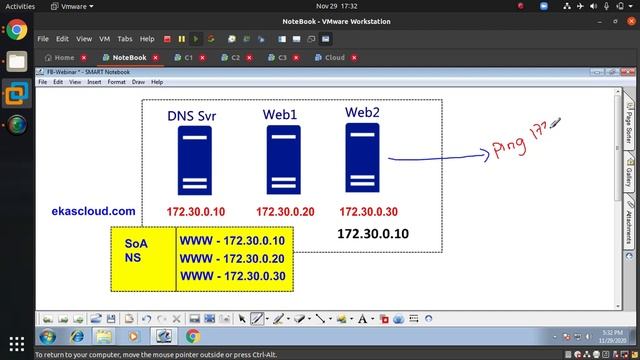Image resolution: width=640 pixels, height=360 pixels.
Task: Click the screen shade monitor icon
Action: pyautogui.click(x=195, y=319)
